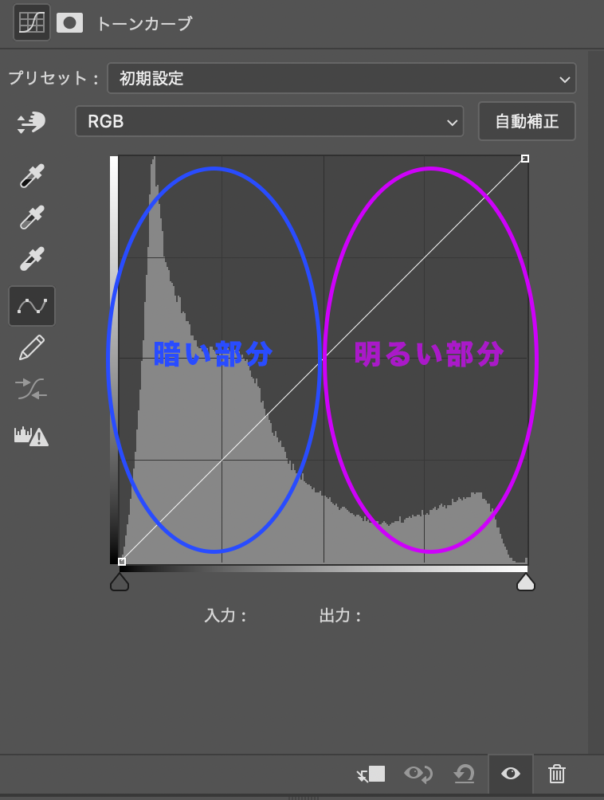Viewport: 604px width, 800px height.
Task: Clip adjustment to layer below icon
Action: point(371,774)
